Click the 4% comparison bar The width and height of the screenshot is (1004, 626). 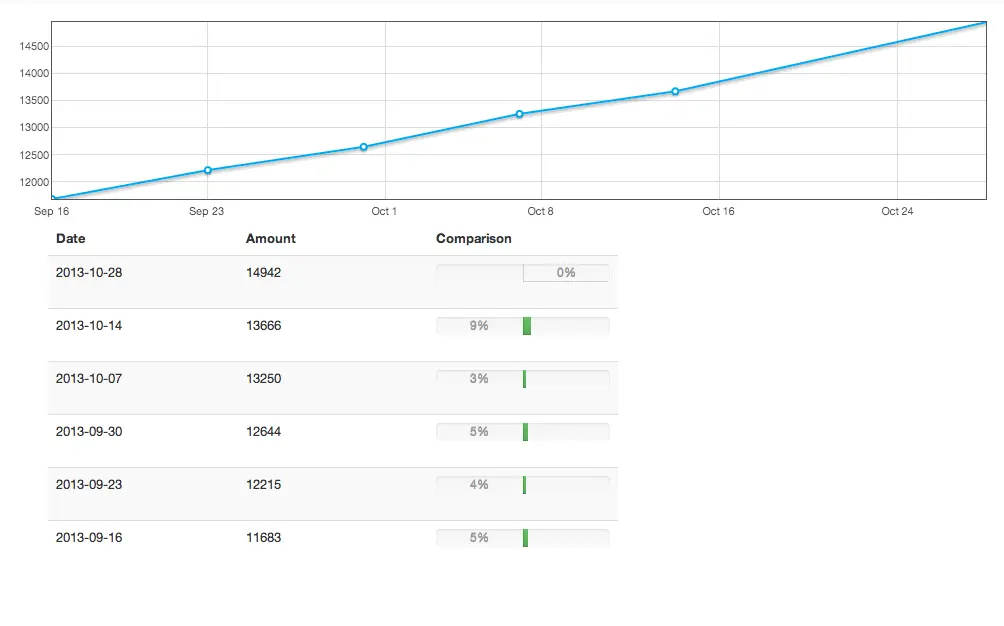tap(522, 484)
